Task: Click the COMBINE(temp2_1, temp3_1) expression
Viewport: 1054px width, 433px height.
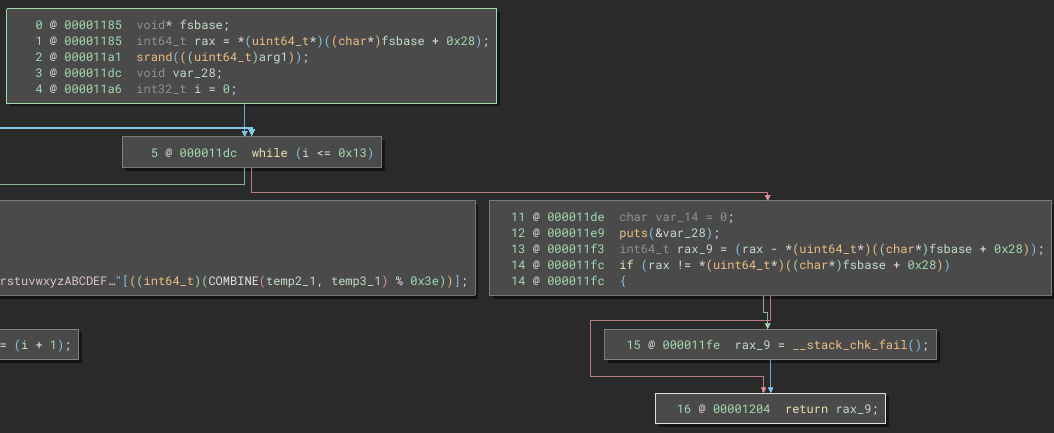Action: coord(299,280)
